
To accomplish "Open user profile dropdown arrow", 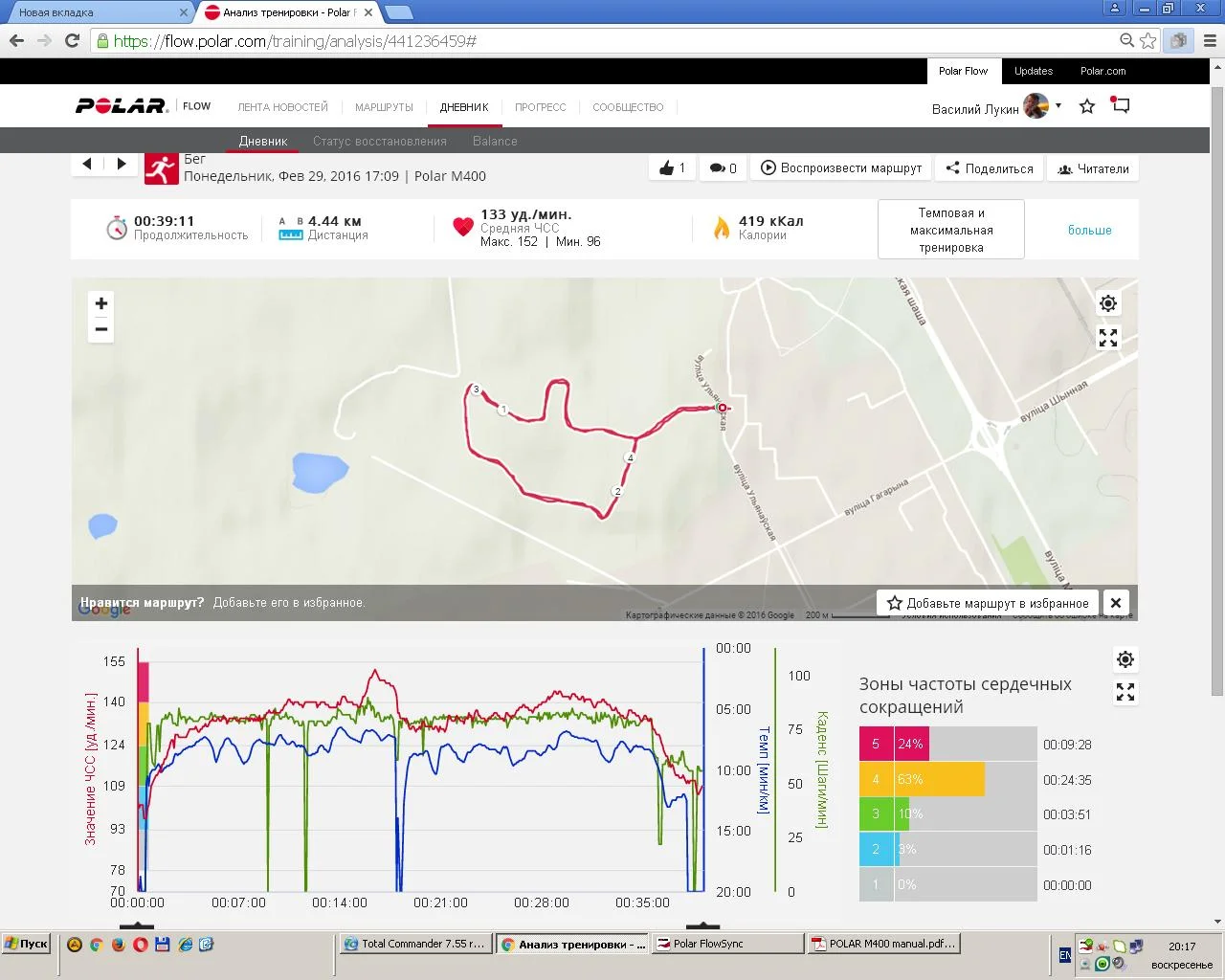I will (1058, 105).
